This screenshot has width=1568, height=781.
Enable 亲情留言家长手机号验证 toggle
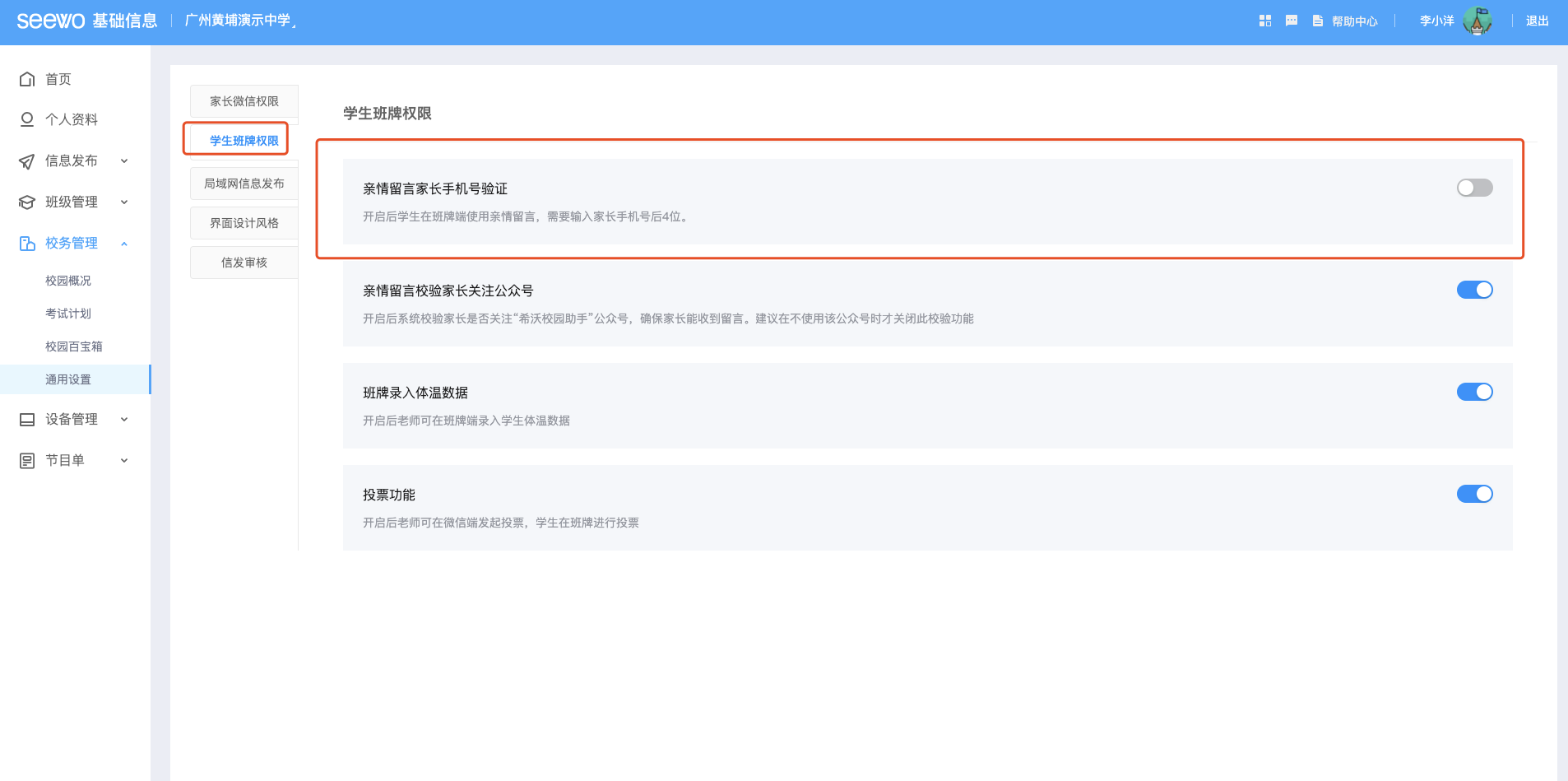(1474, 188)
